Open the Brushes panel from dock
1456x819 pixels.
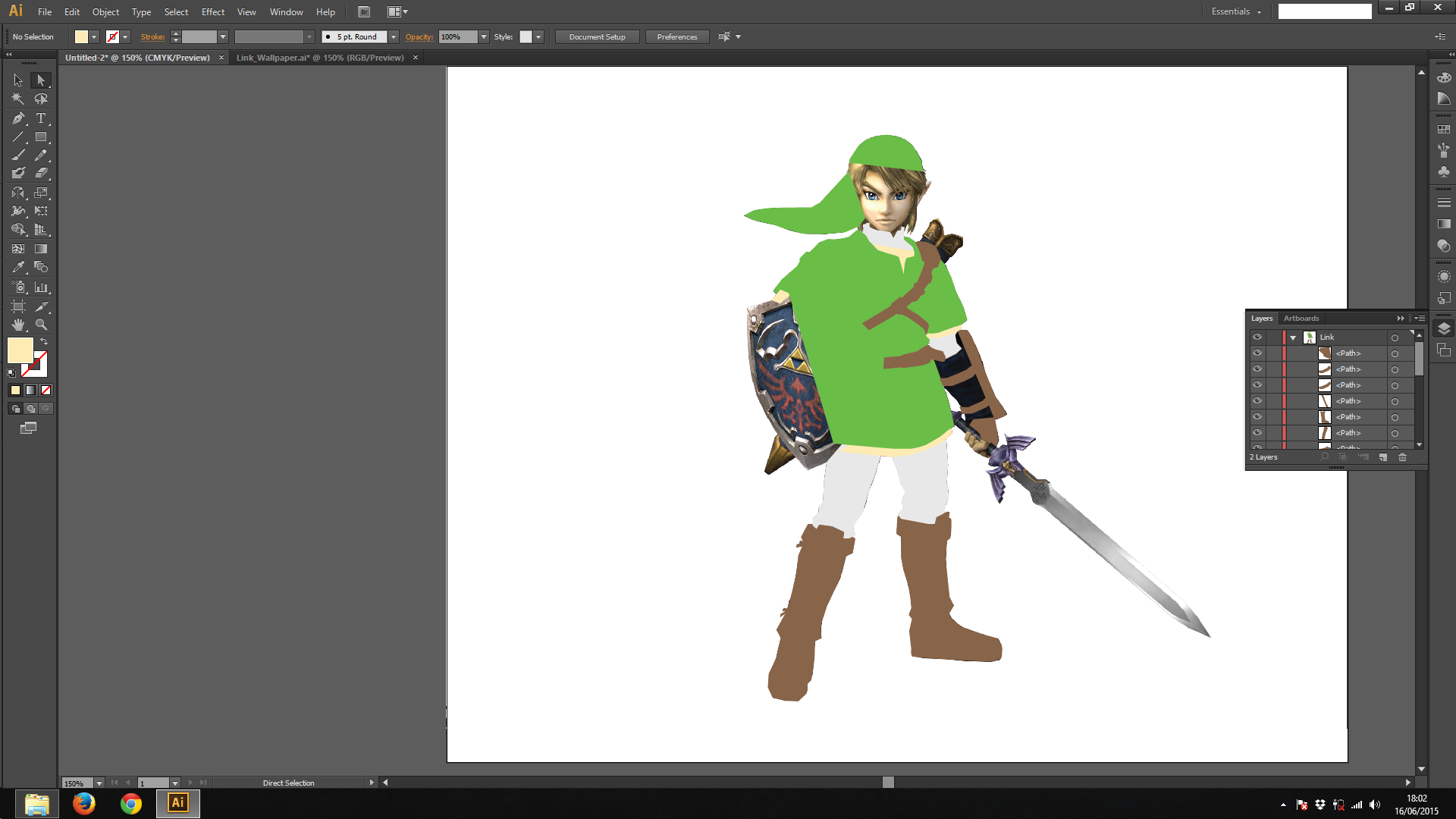(1444, 150)
